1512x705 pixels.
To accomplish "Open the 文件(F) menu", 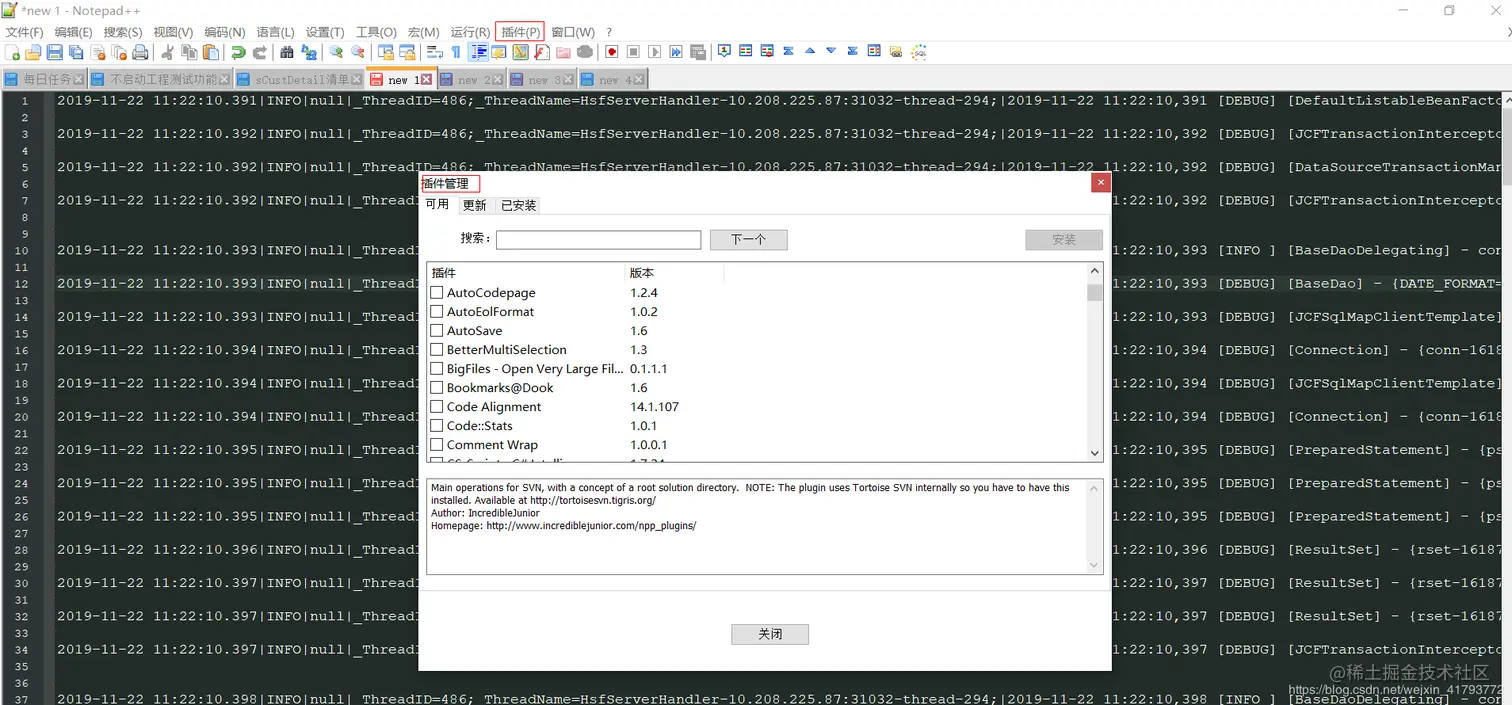I will pos(25,32).
